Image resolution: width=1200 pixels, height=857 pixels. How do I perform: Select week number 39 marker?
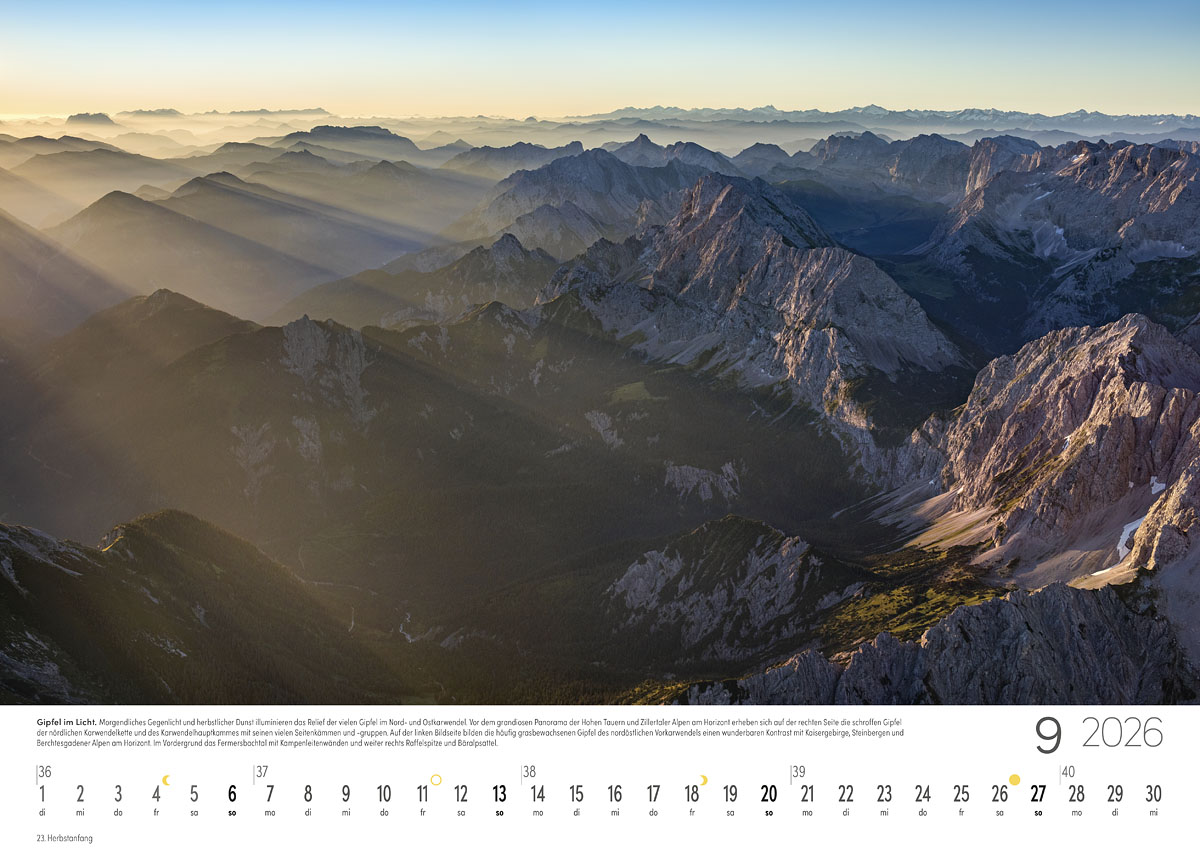(799, 771)
